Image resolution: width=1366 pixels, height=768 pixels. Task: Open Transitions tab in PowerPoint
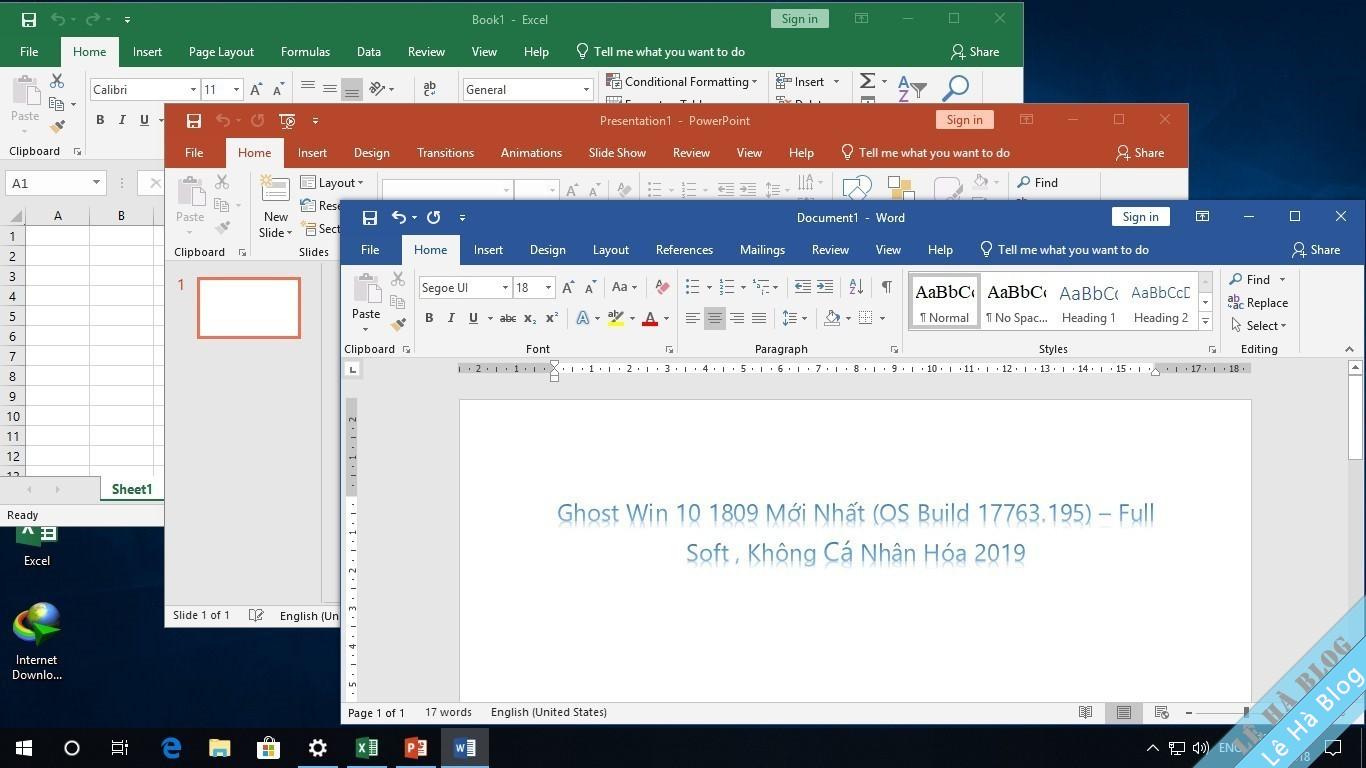point(445,153)
